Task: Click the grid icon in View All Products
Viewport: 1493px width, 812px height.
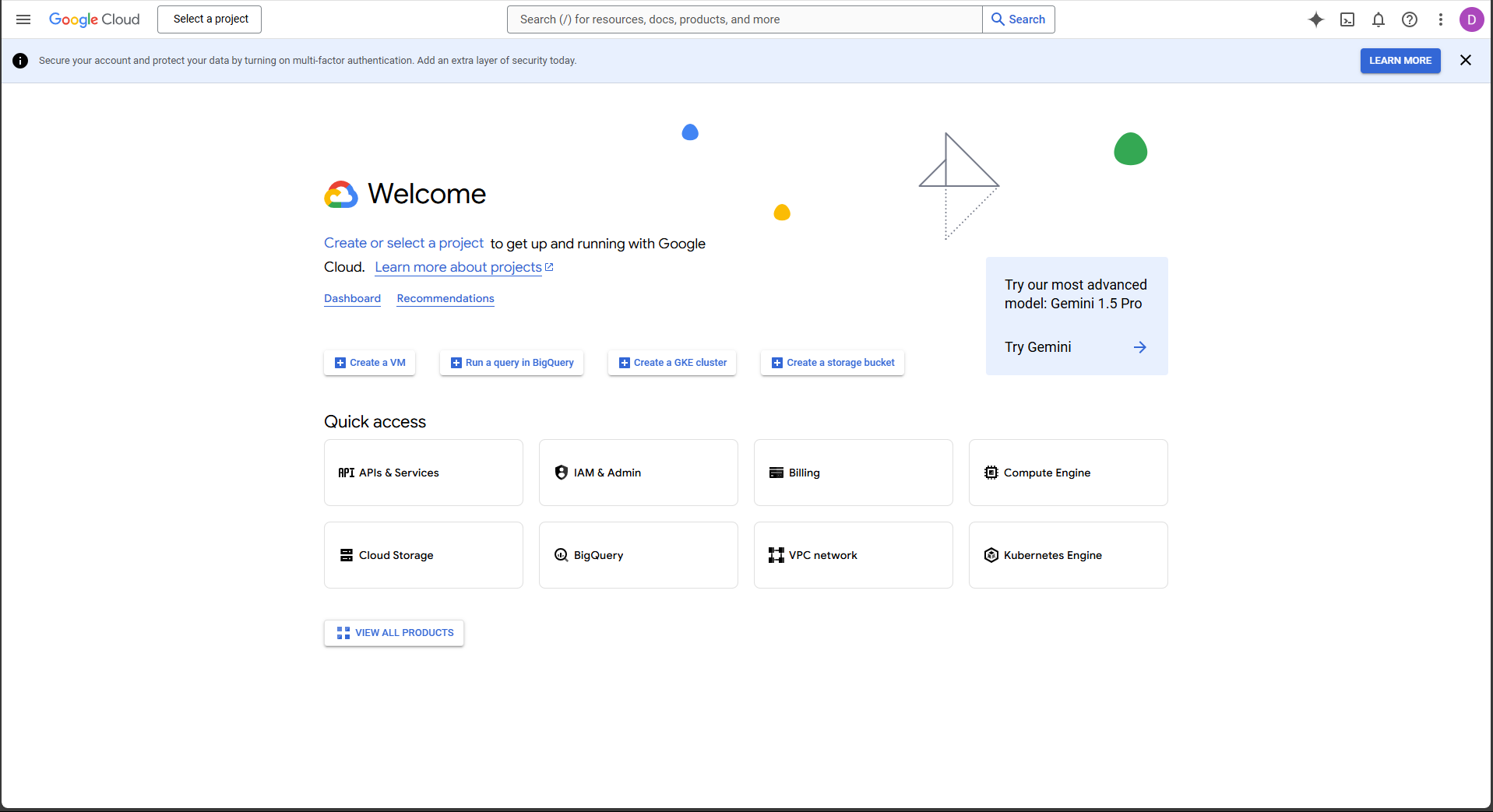Action: pyautogui.click(x=343, y=633)
